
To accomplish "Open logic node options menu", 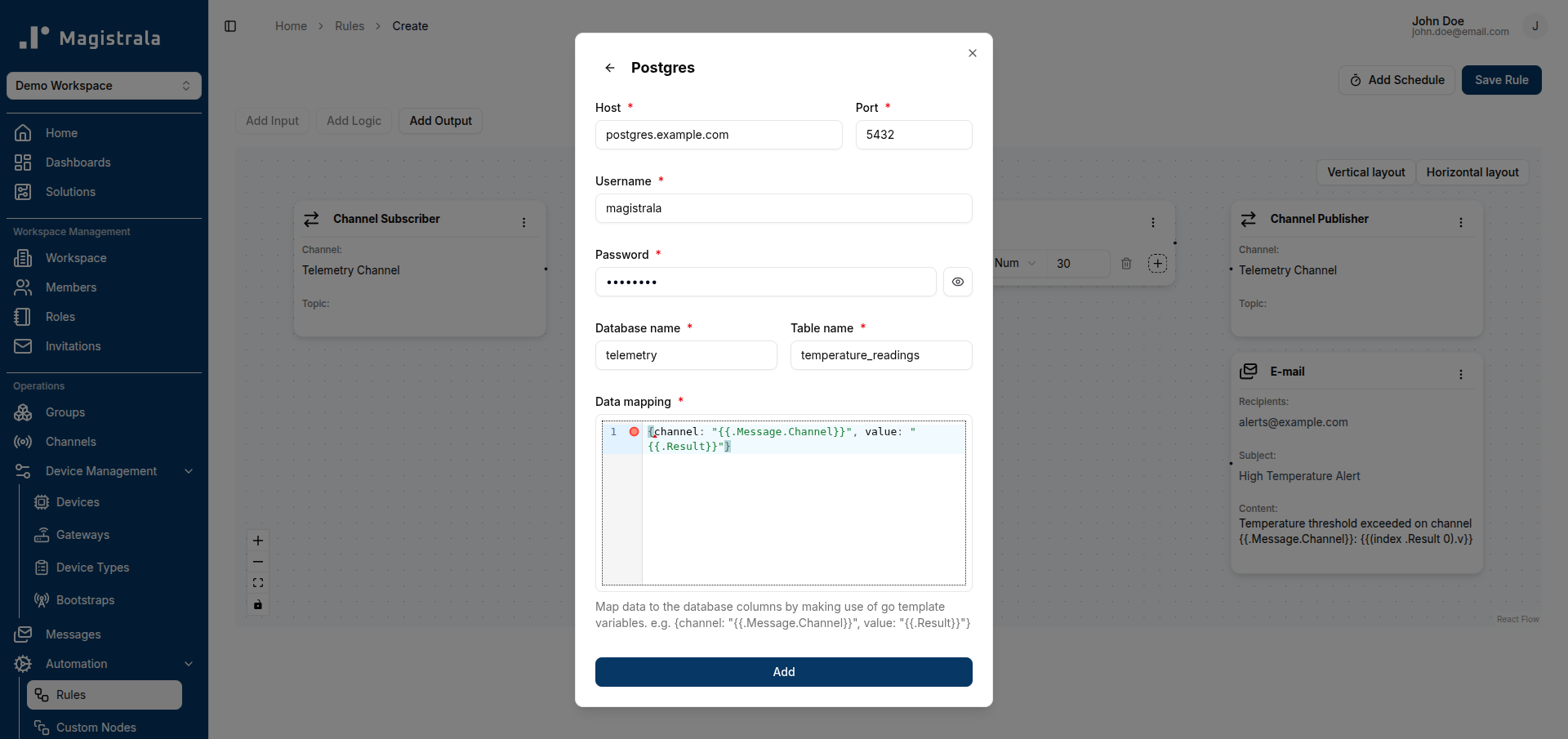I will (x=1153, y=222).
